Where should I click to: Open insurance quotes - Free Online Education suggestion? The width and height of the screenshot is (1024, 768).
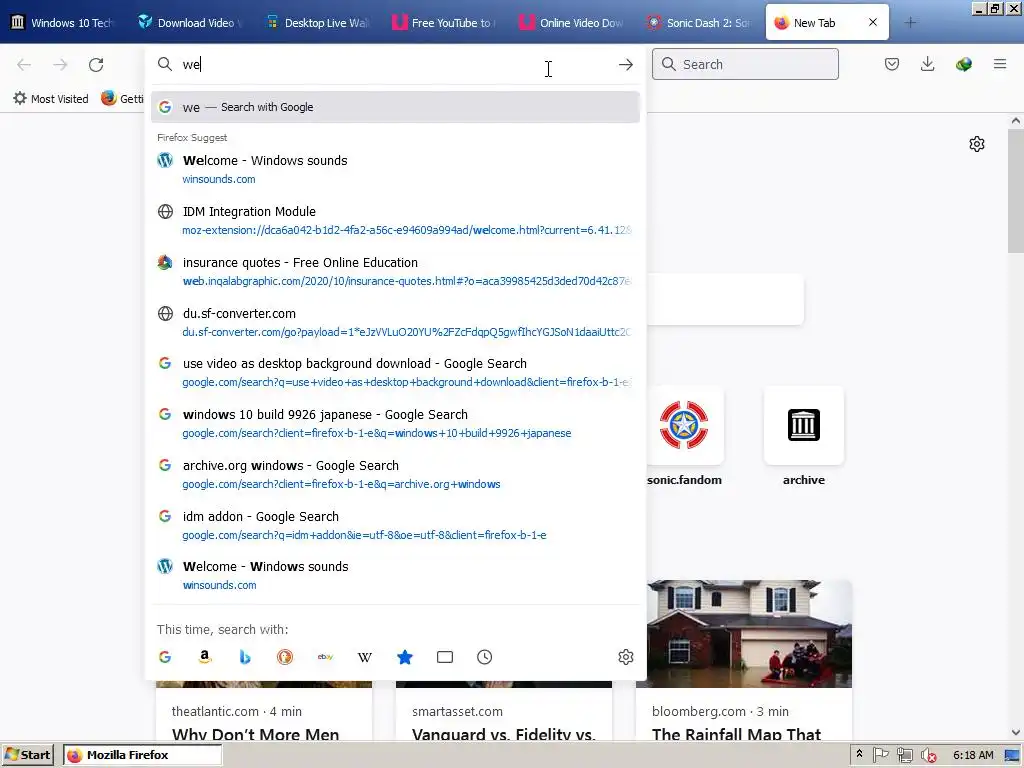point(395,271)
